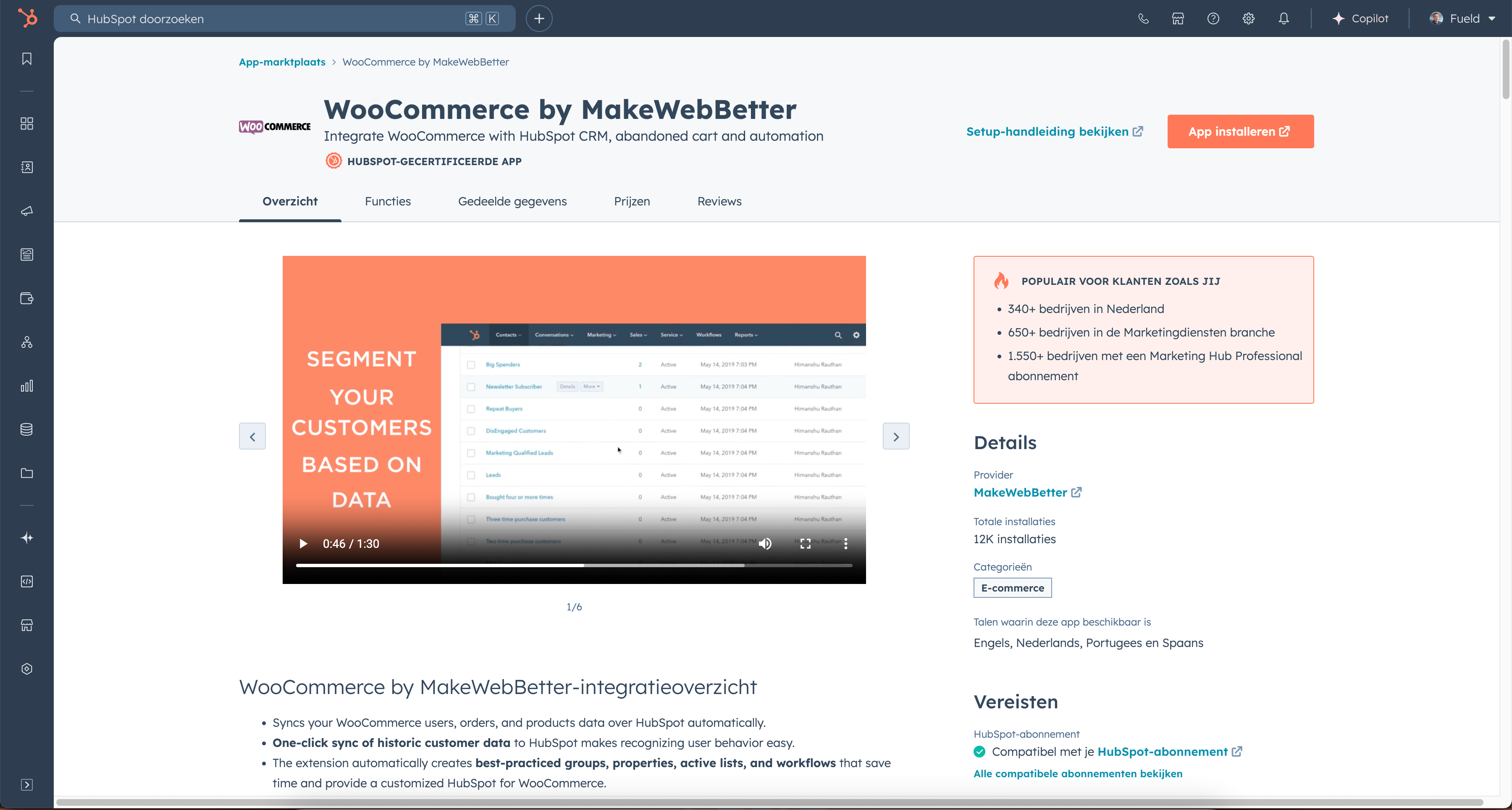
Task: Open the HubSpot home logo
Action: point(27,18)
